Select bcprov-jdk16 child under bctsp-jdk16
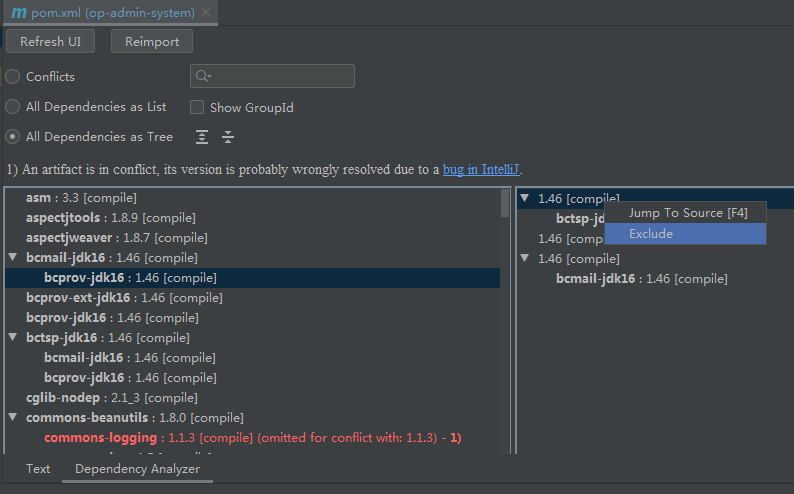 pyautogui.click(x=252, y=378)
